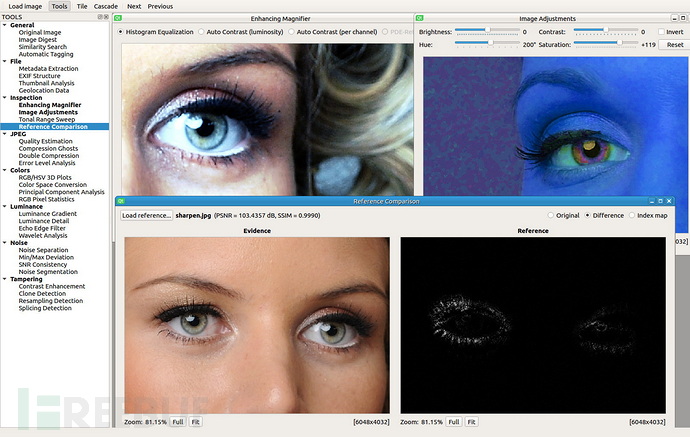The width and height of the screenshot is (690, 437).
Task: Close the TOOLS dock panel
Action: click(106, 17)
